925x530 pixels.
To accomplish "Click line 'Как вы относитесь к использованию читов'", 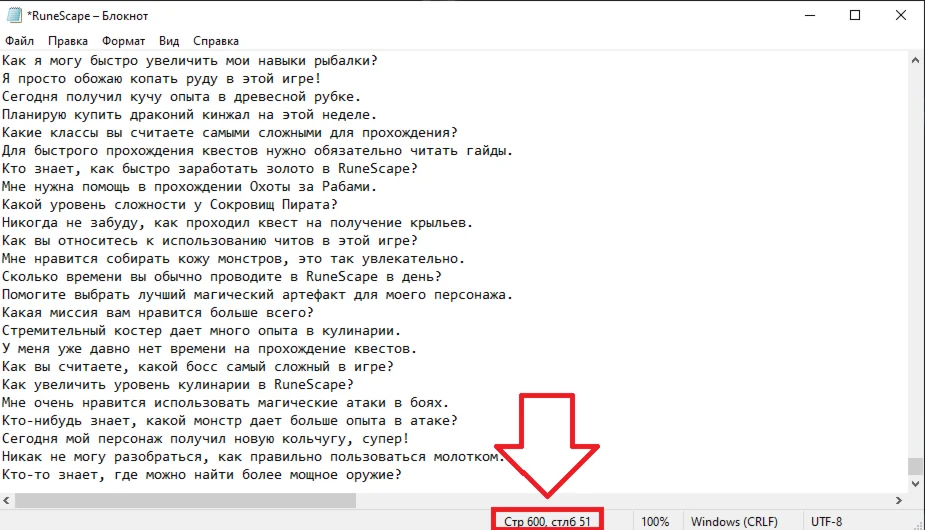I will click(x=209, y=240).
